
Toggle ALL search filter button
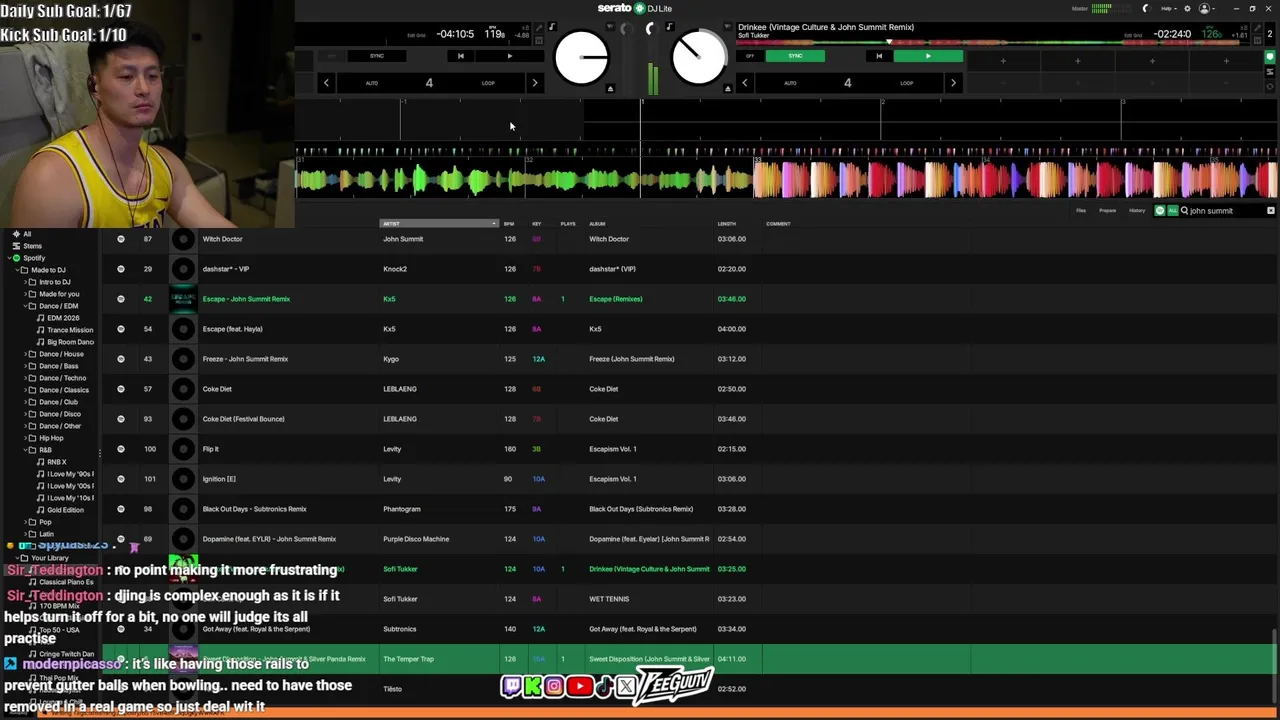(1173, 211)
